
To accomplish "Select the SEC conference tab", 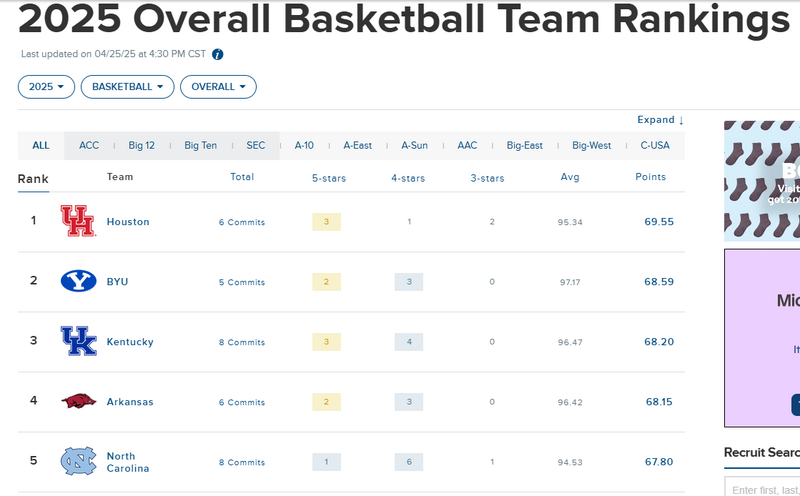I will [256, 145].
